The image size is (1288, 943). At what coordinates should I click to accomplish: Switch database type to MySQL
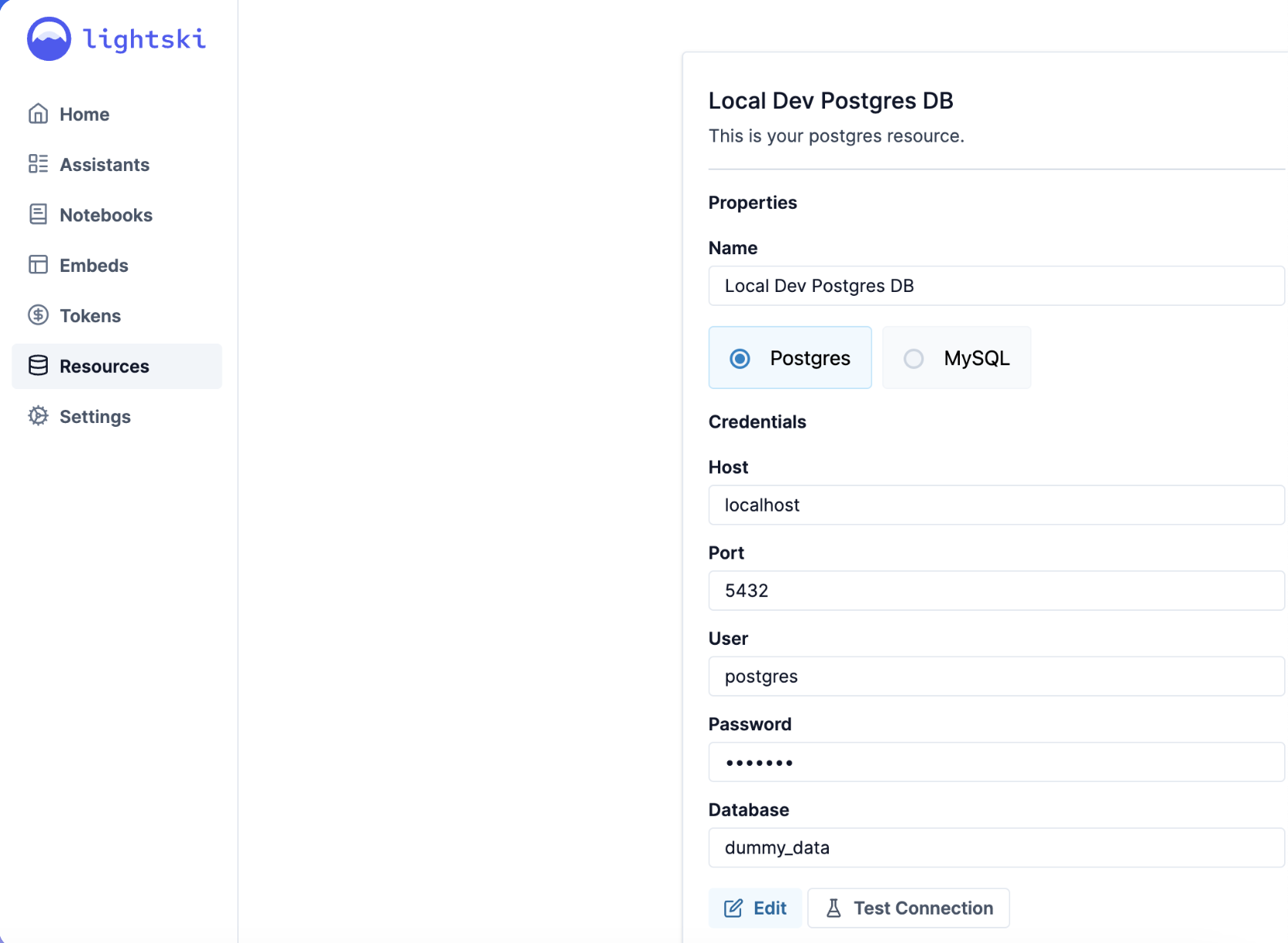(914, 357)
